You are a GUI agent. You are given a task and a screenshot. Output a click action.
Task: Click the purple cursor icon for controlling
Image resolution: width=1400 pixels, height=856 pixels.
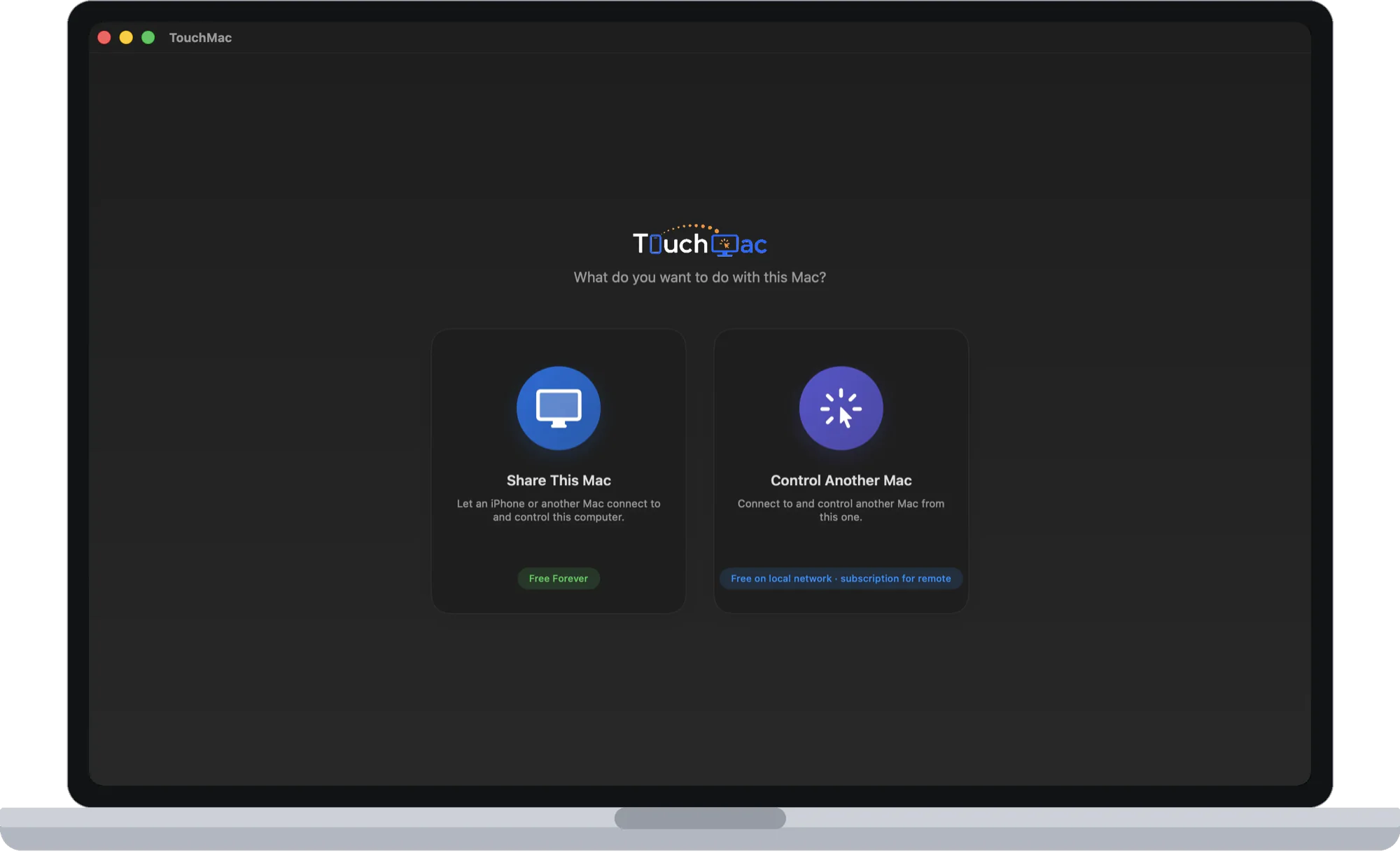[841, 408]
